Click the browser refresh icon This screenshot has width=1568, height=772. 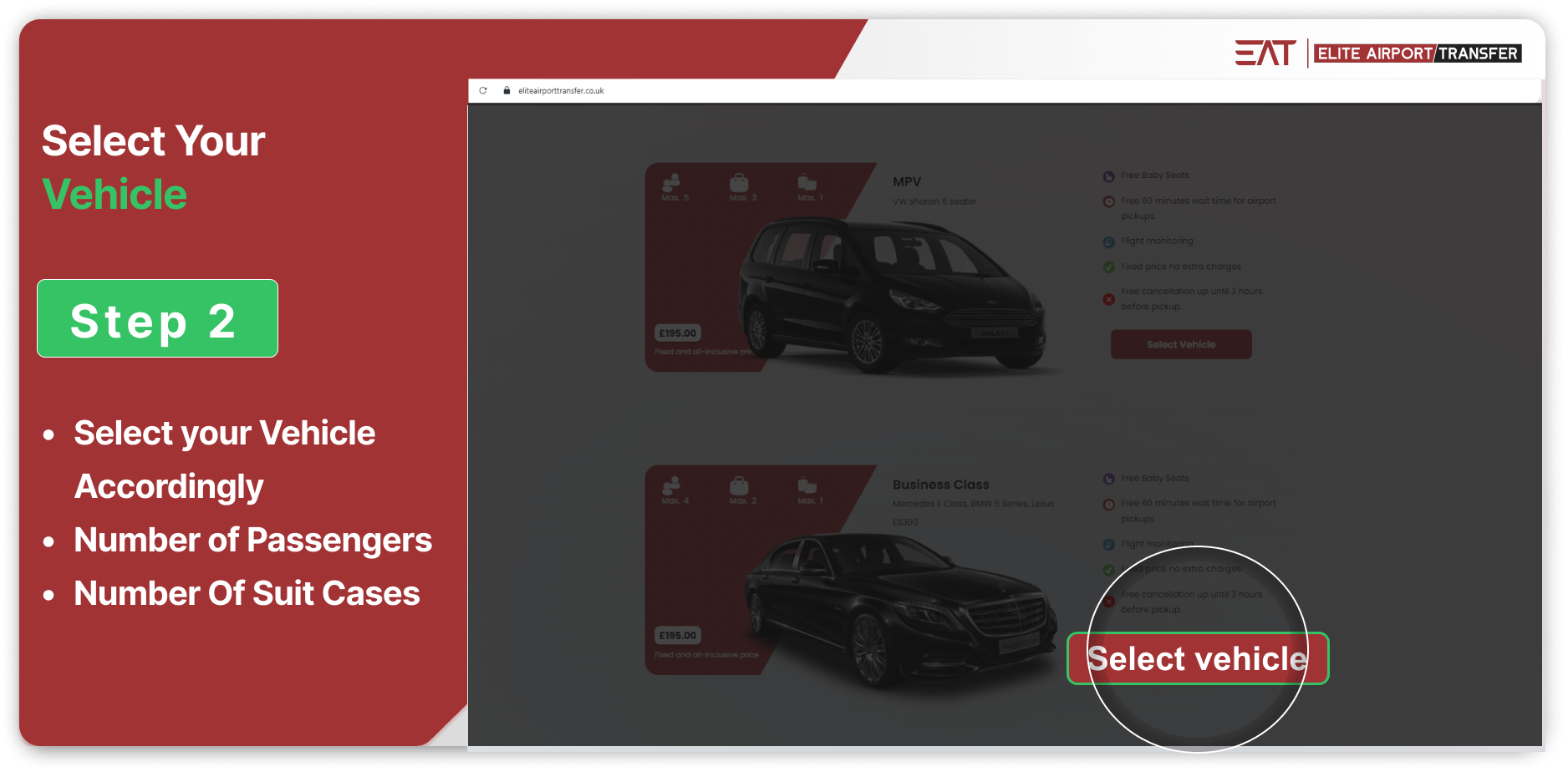[482, 90]
